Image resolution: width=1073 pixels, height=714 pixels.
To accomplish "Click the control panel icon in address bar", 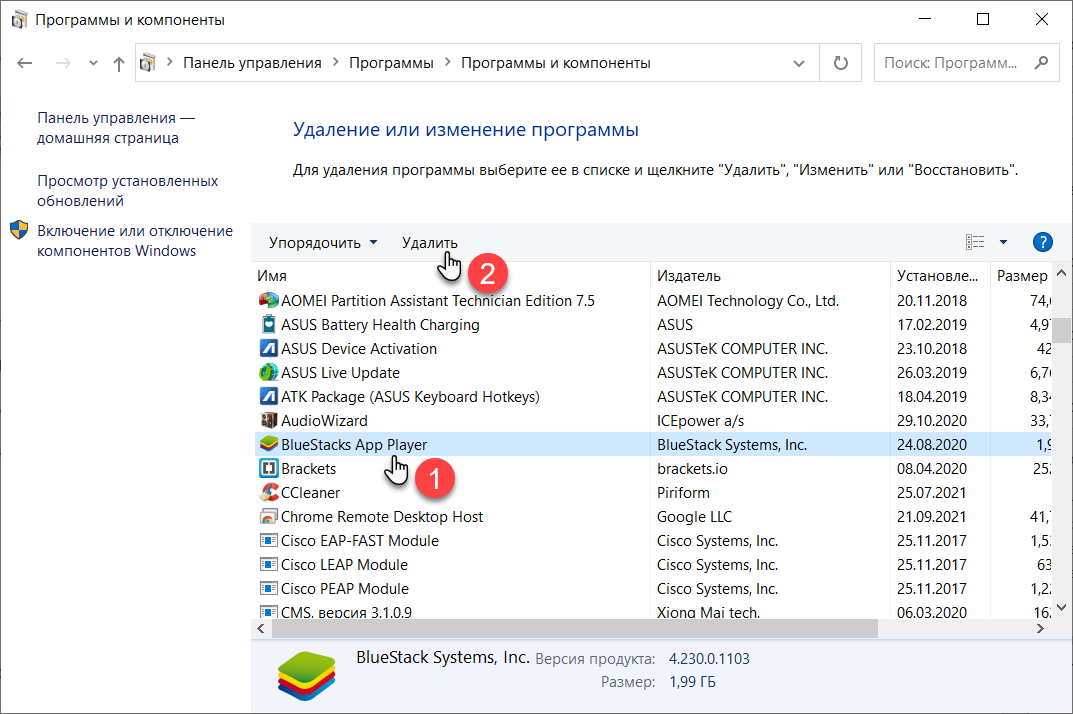I will point(147,63).
